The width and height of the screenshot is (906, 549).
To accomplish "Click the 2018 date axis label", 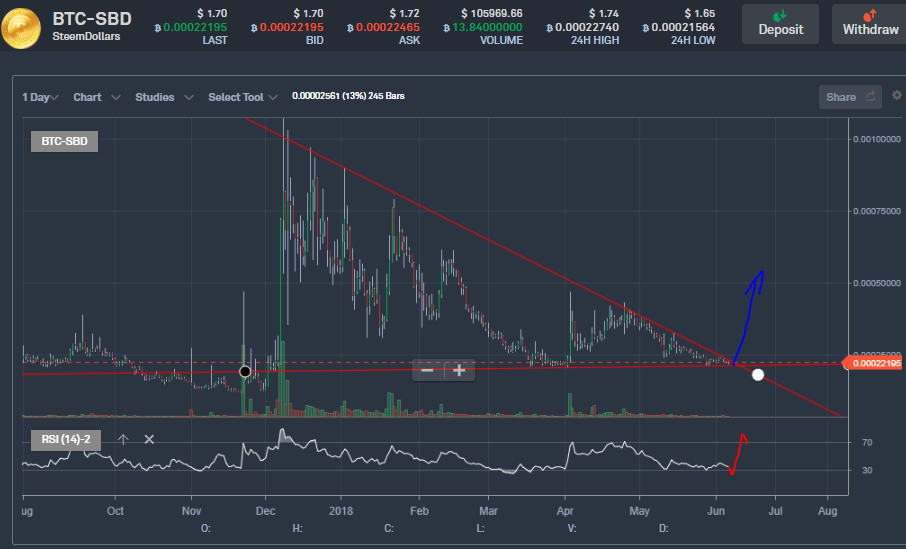I will [x=341, y=511].
